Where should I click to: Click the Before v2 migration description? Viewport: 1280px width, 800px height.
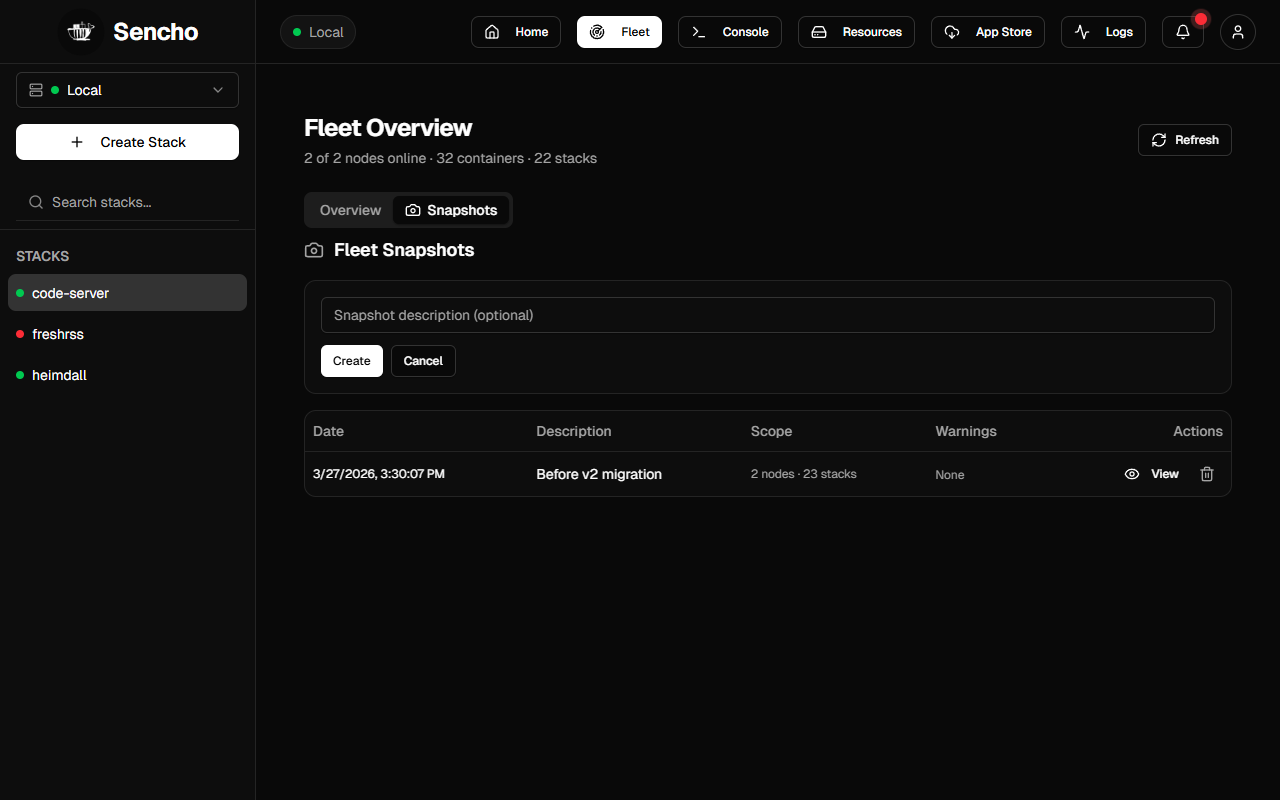tap(599, 474)
